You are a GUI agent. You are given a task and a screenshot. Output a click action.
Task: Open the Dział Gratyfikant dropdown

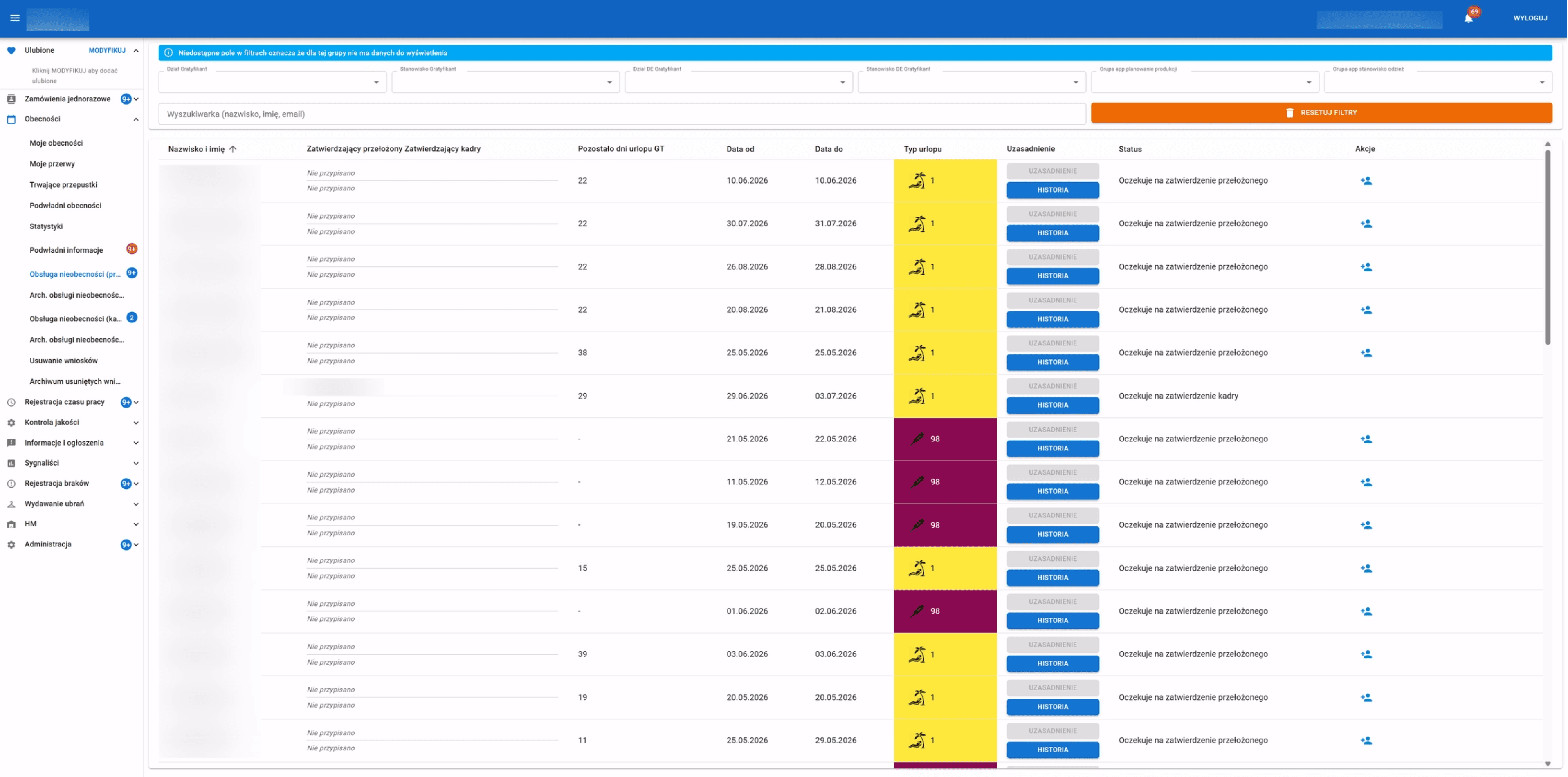coord(272,82)
